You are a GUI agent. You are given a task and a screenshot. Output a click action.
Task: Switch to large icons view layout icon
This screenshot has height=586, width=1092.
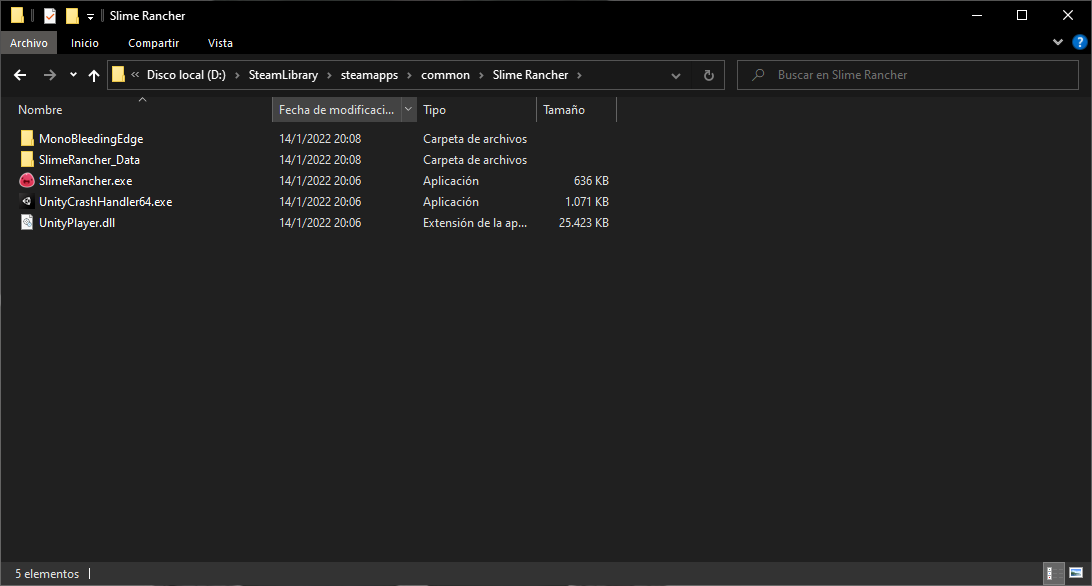[1076, 573]
